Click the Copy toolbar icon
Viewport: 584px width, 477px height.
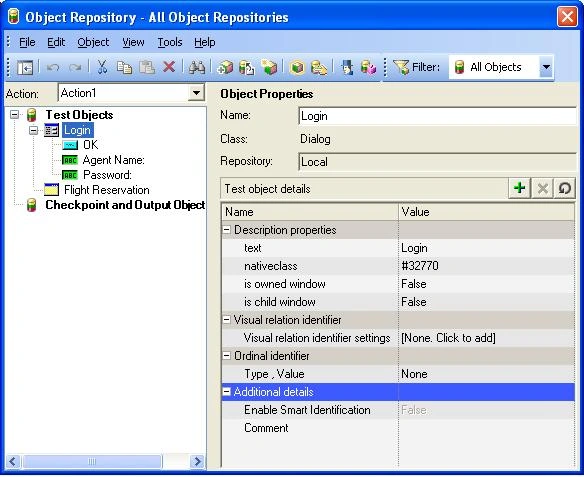[124, 67]
